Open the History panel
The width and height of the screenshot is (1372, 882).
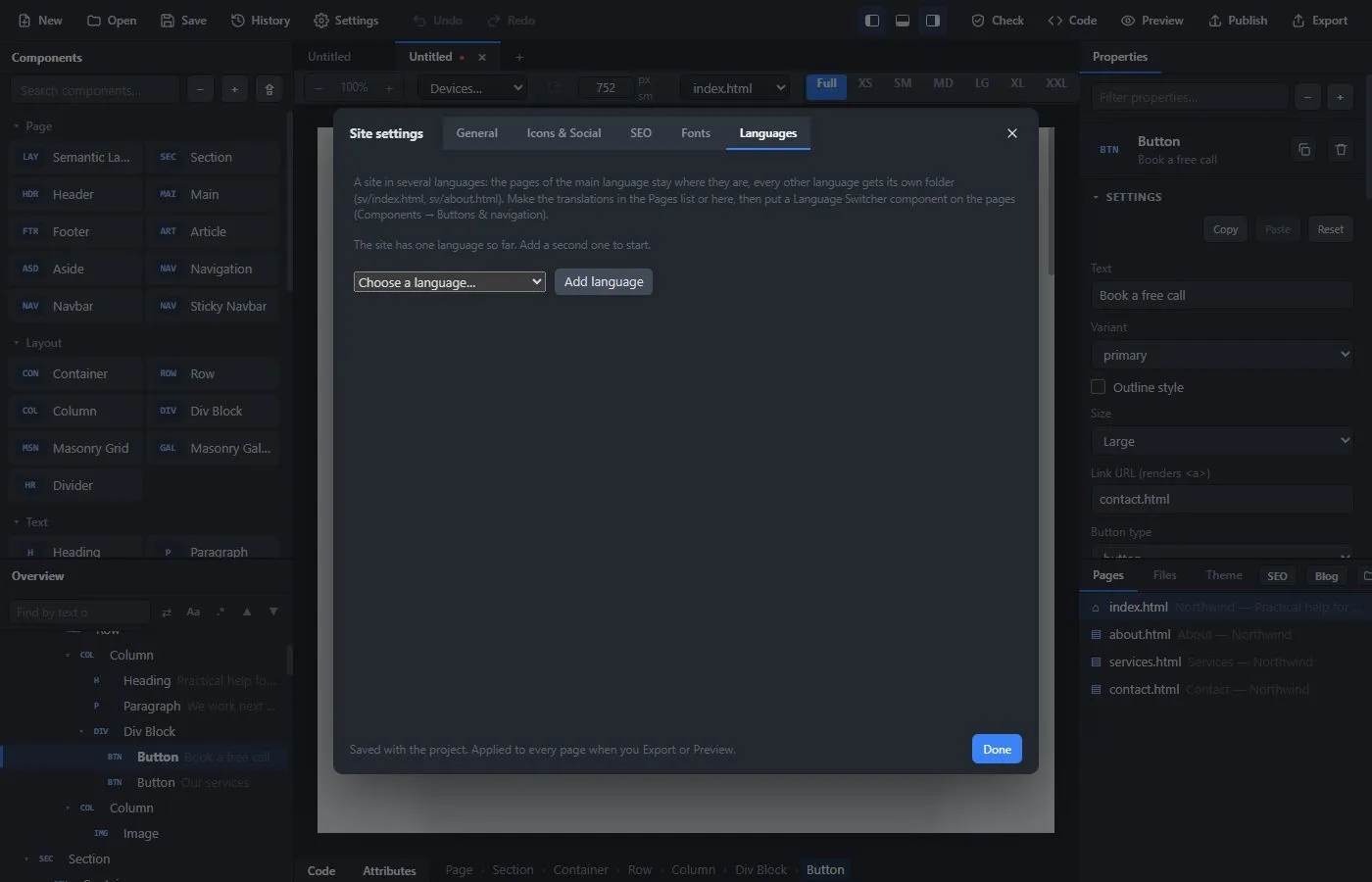pyautogui.click(x=260, y=21)
